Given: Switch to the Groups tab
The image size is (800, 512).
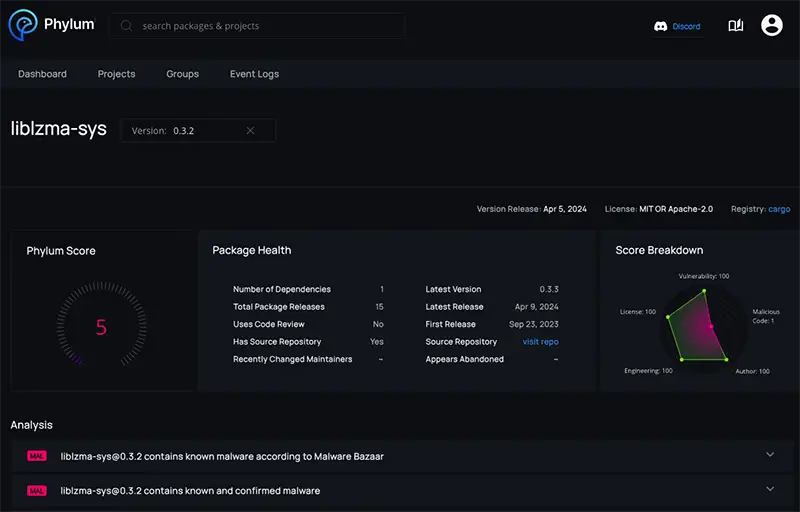Looking at the screenshot, I should point(182,74).
